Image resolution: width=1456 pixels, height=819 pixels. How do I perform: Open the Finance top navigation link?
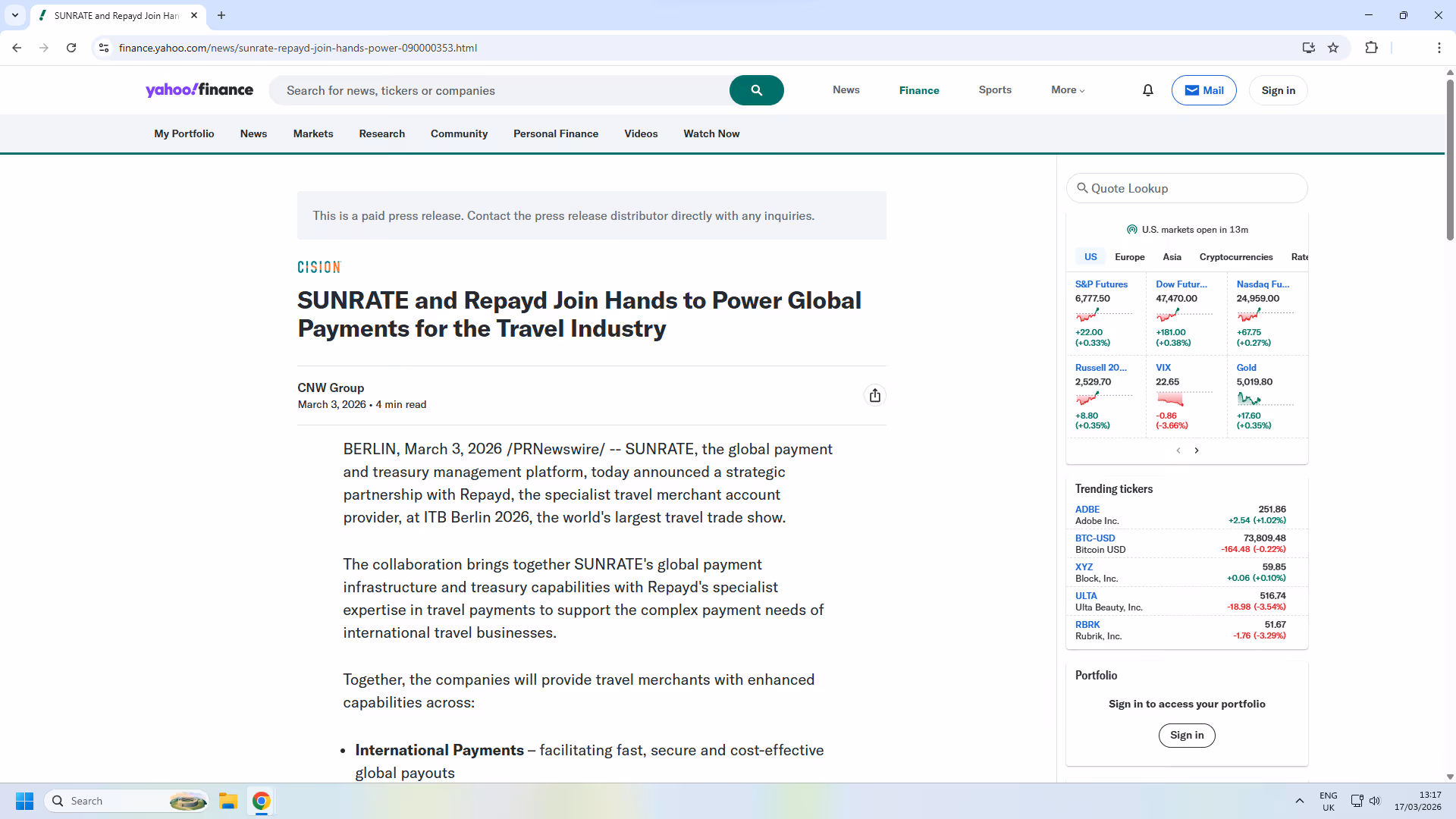919,90
